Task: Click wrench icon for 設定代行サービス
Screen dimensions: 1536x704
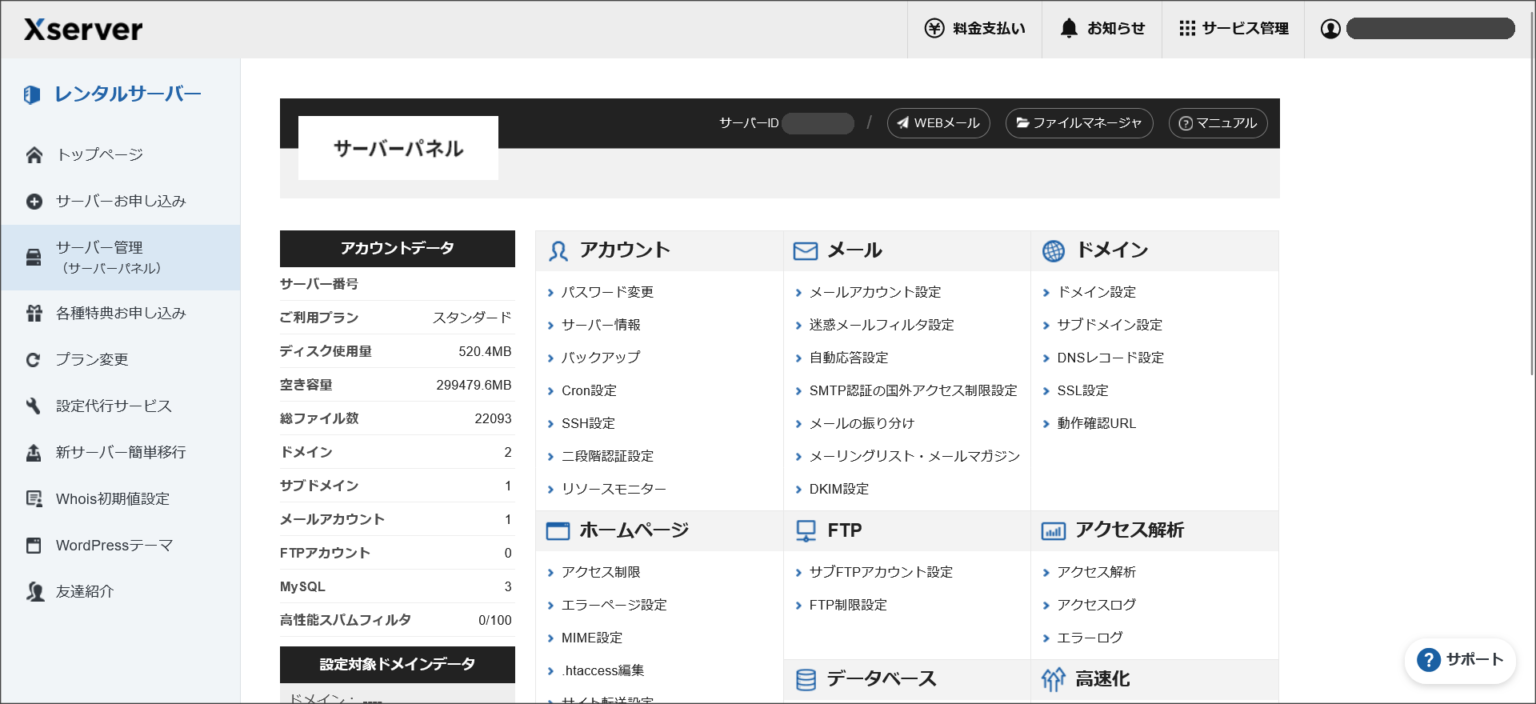Action: point(34,406)
